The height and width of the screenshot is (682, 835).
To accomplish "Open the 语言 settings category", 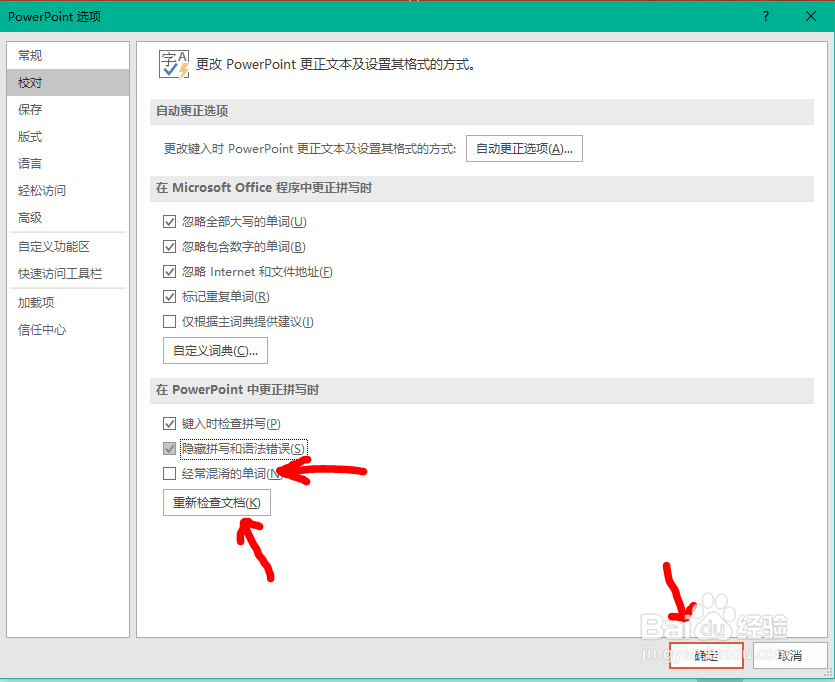I will 68,163.
